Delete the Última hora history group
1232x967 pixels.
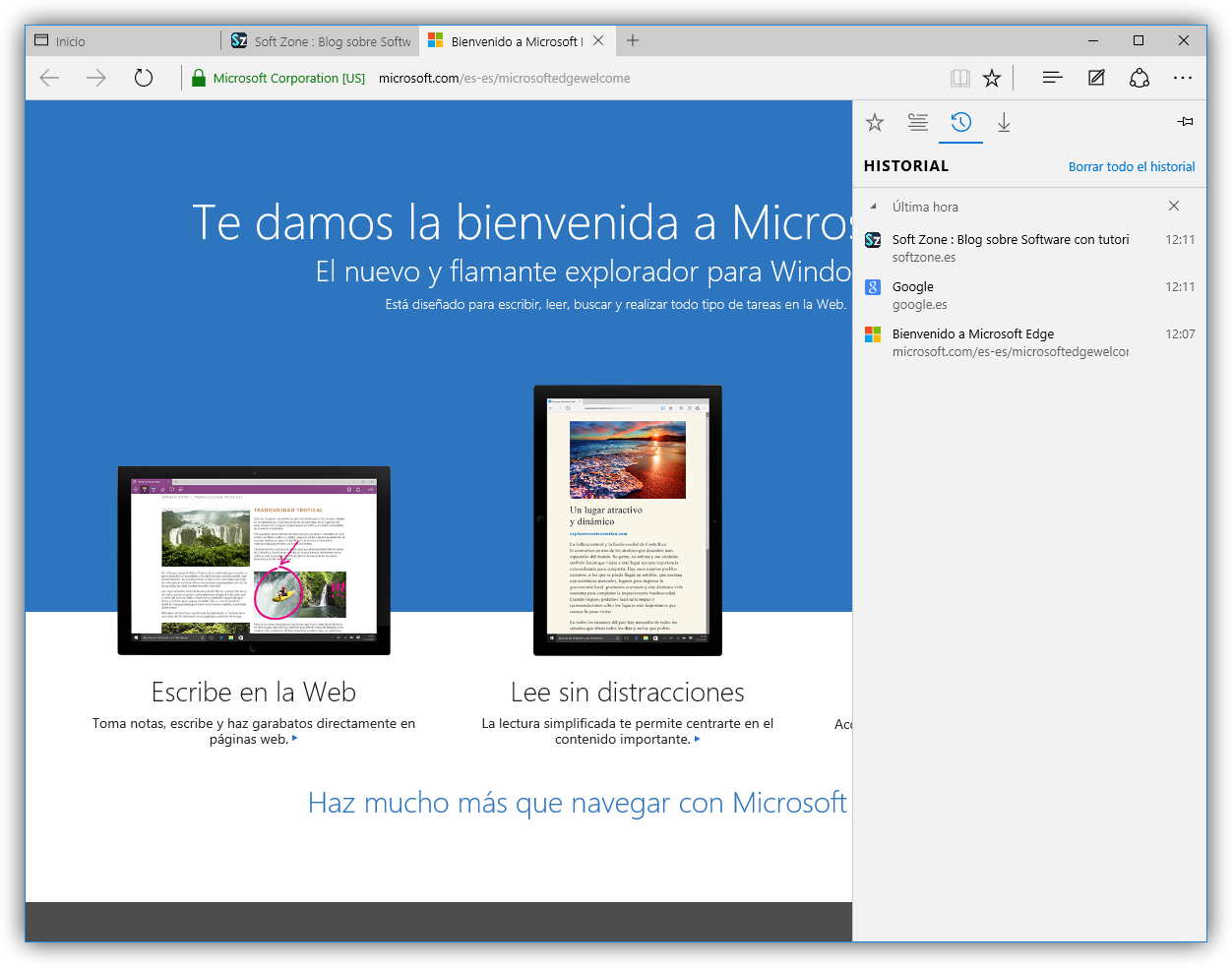(1174, 206)
